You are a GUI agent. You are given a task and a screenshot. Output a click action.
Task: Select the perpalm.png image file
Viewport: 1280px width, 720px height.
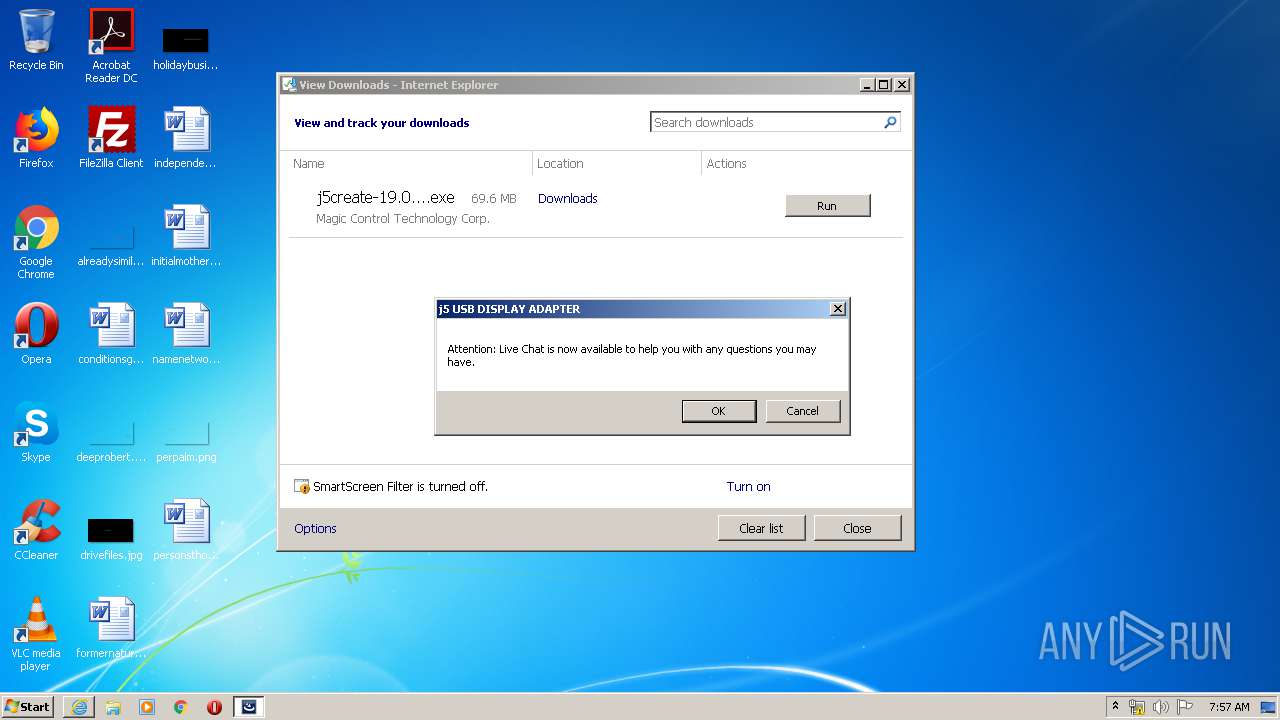185,443
